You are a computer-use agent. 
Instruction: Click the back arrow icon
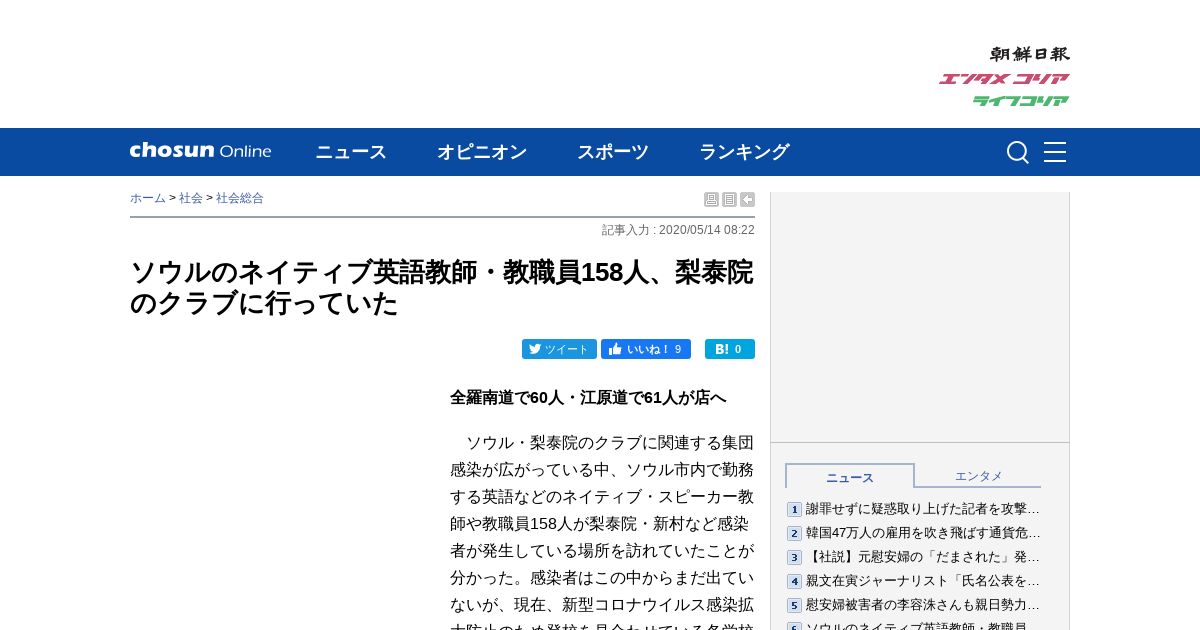(x=747, y=200)
